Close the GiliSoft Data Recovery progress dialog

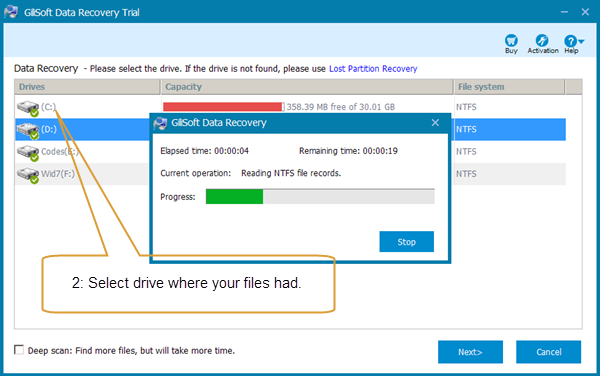435,123
